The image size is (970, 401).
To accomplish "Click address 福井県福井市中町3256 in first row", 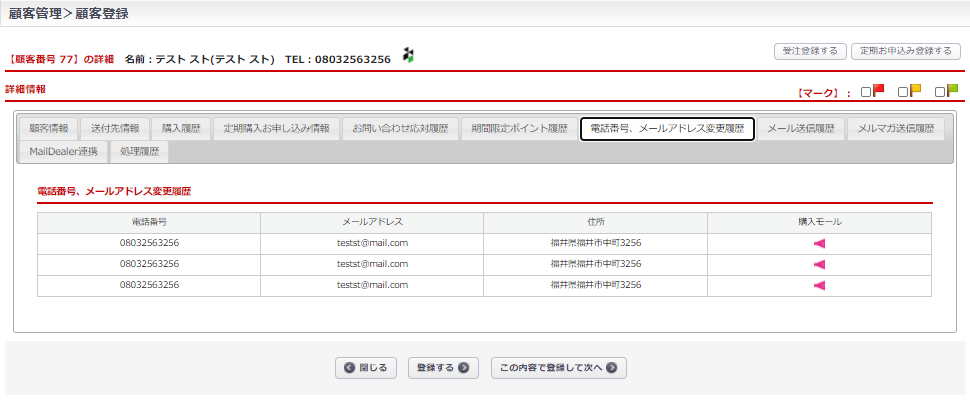I will (x=596, y=243).
